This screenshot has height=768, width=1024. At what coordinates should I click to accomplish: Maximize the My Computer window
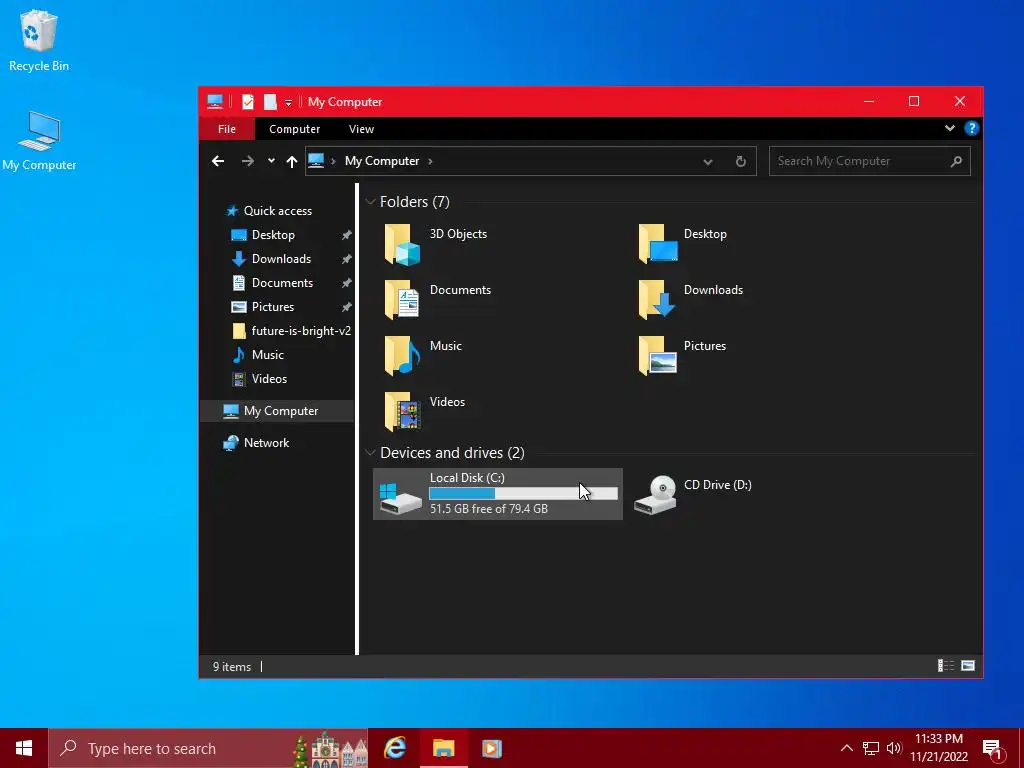(x=914, y=101)
